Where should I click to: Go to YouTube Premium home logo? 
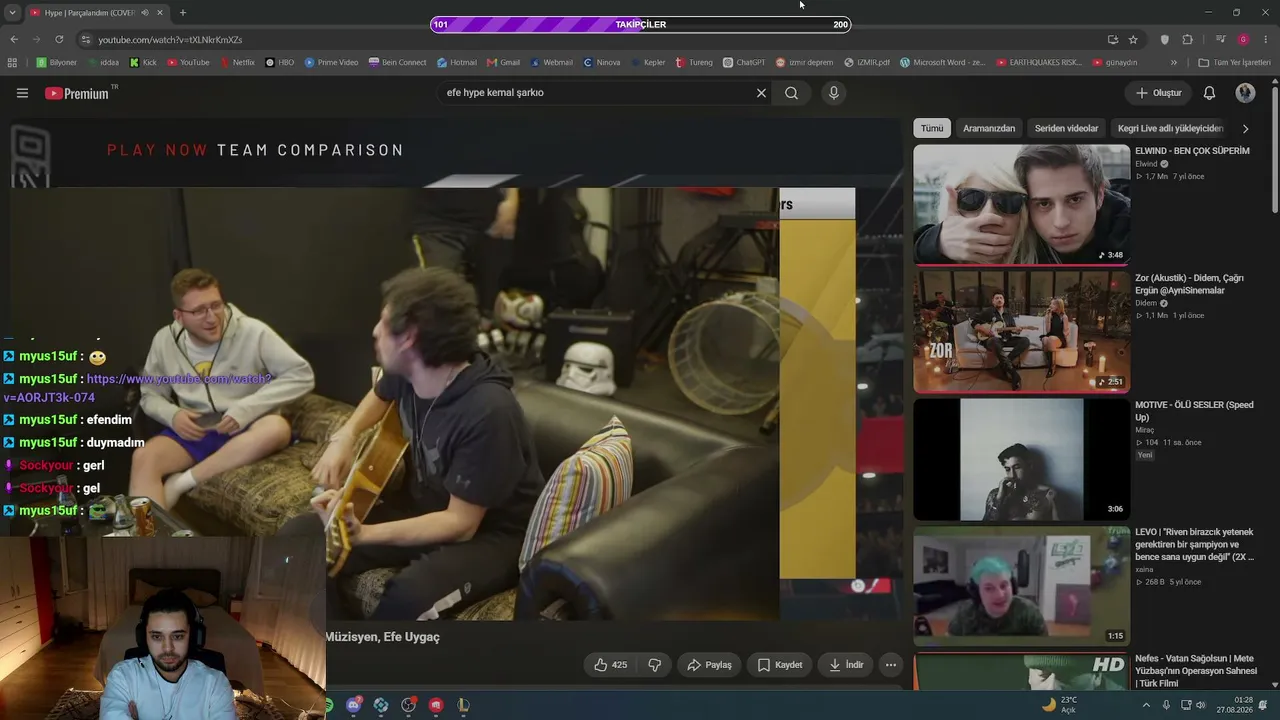[78, 93]
